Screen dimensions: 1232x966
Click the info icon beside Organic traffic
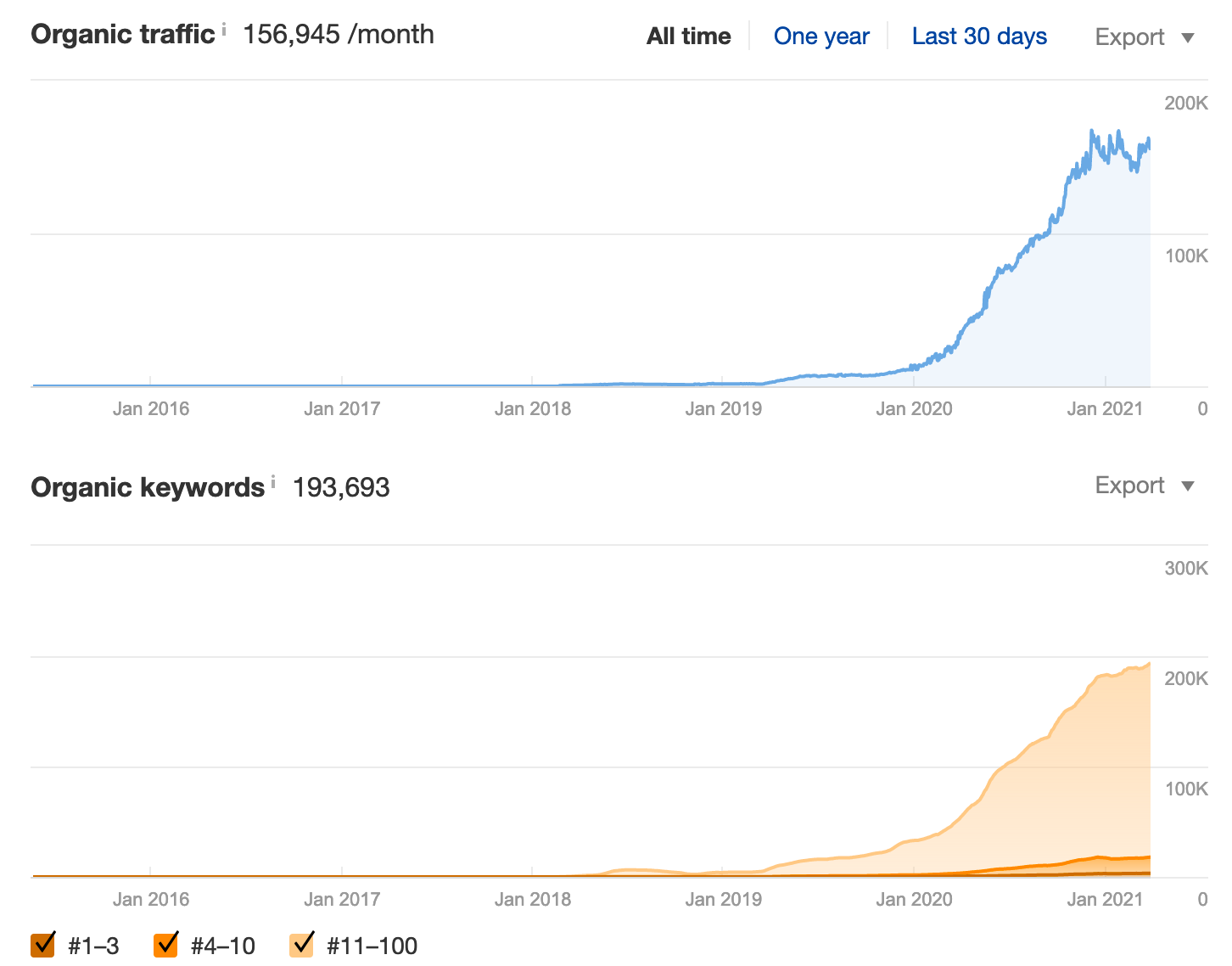pyautogui.click(x=224, y=31)
